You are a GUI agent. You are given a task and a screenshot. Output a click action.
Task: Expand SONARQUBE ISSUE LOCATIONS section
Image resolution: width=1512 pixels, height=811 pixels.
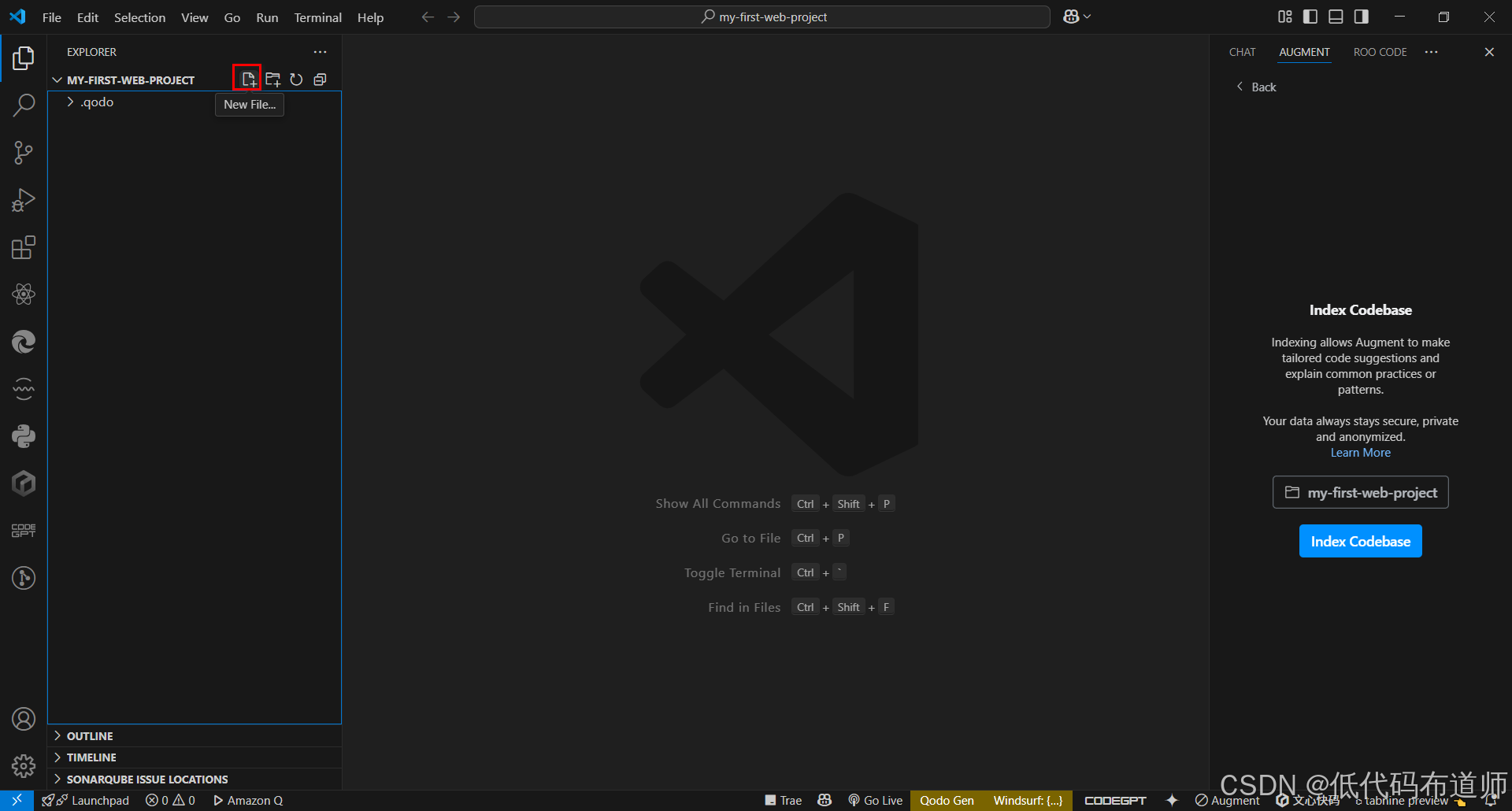pos(195,780)
